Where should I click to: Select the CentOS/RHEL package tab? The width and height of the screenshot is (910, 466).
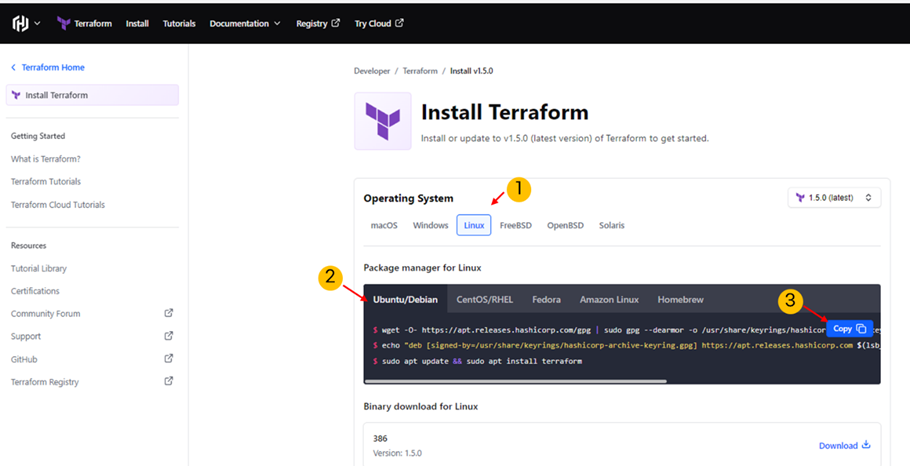pos(485,299)
